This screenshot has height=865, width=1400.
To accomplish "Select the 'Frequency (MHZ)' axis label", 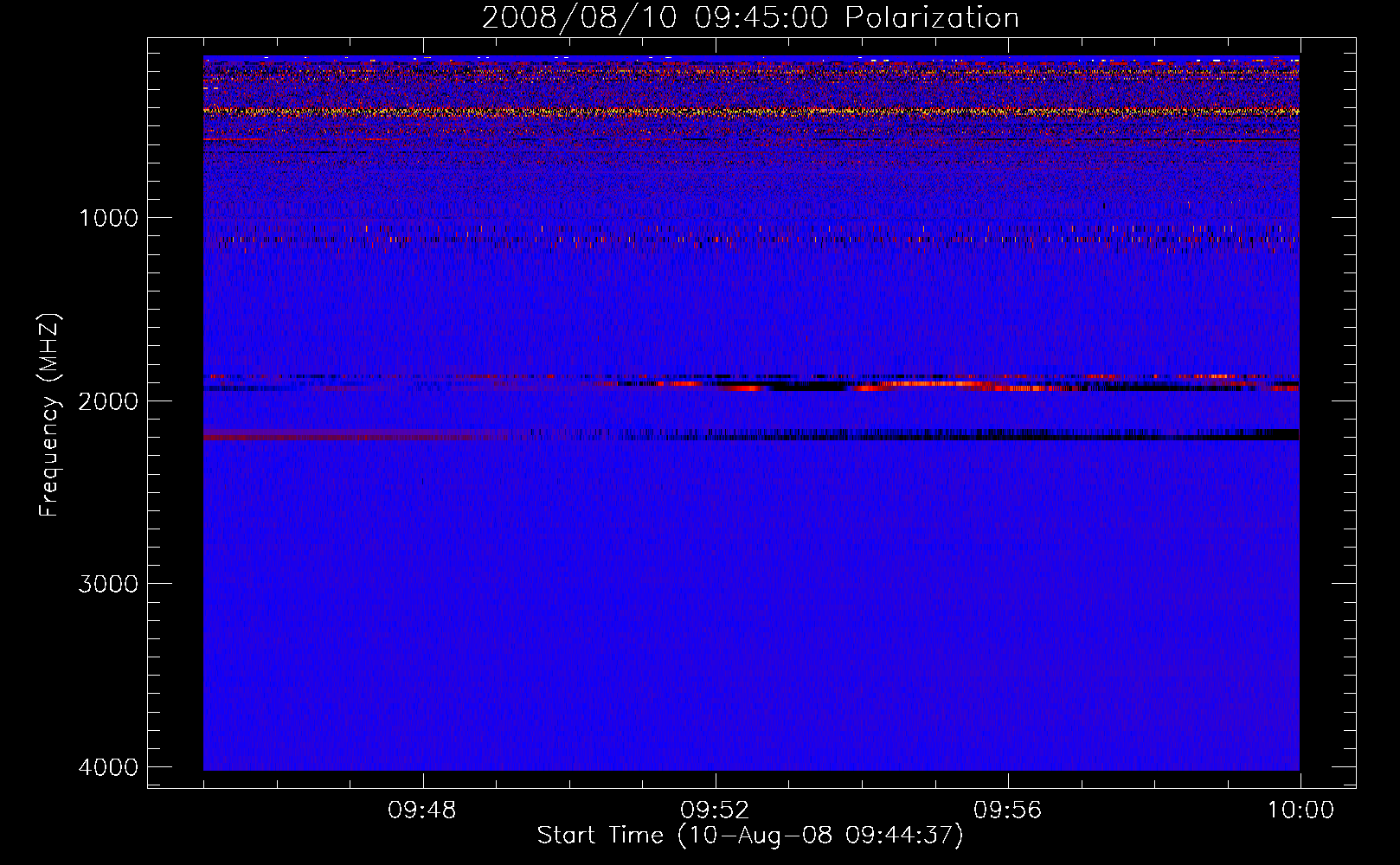I will [50, 415].
